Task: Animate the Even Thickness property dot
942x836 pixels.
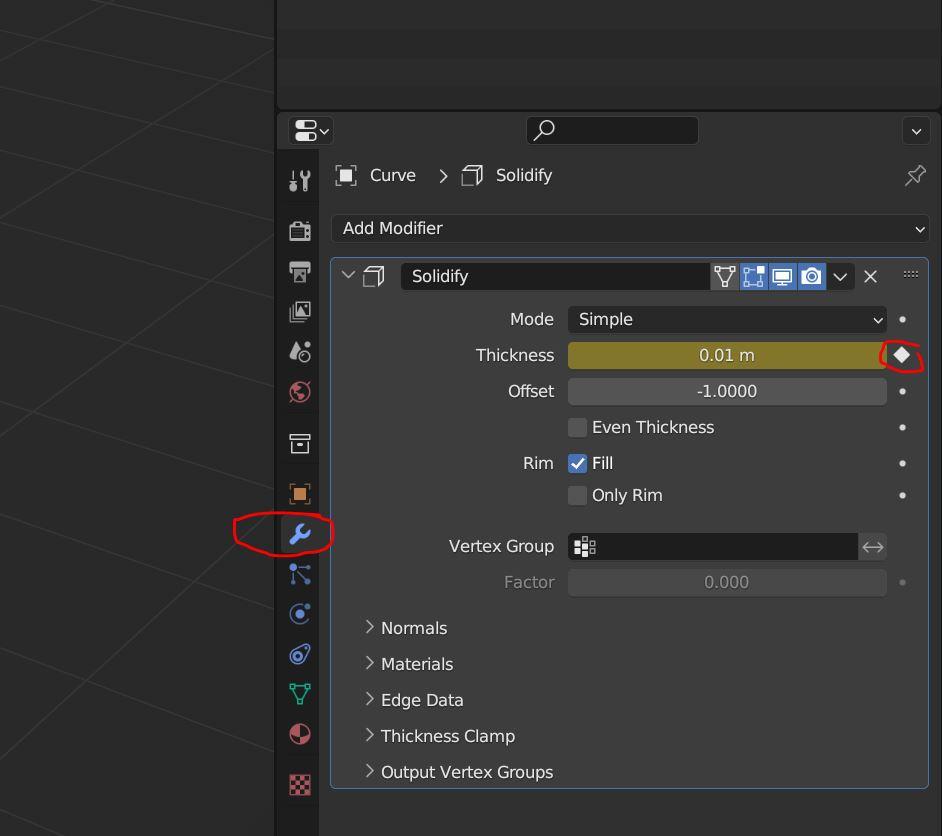Action: [902, 428]
